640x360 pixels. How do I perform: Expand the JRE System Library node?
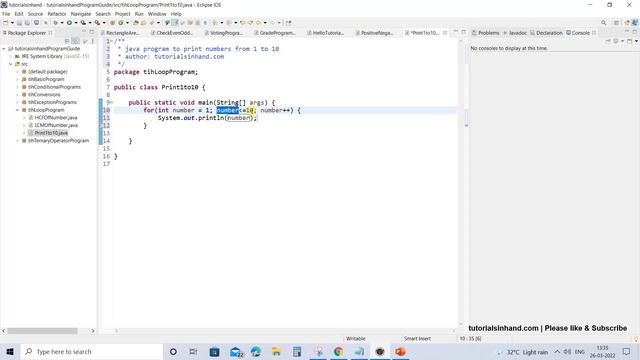tap(11, 56)
